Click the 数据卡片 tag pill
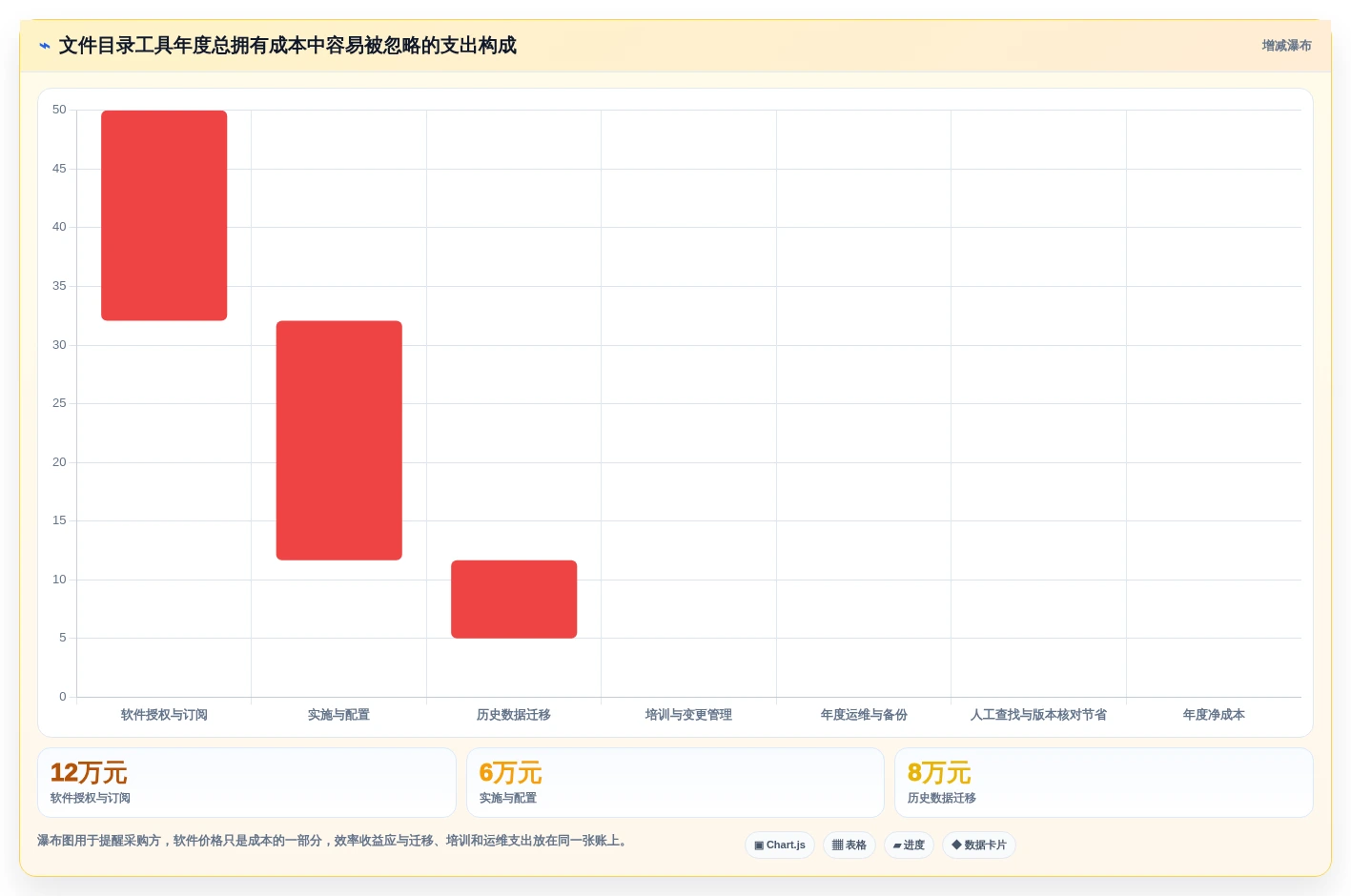The height and width of the screenshot is (896, 1351). (x=979, y=845)
